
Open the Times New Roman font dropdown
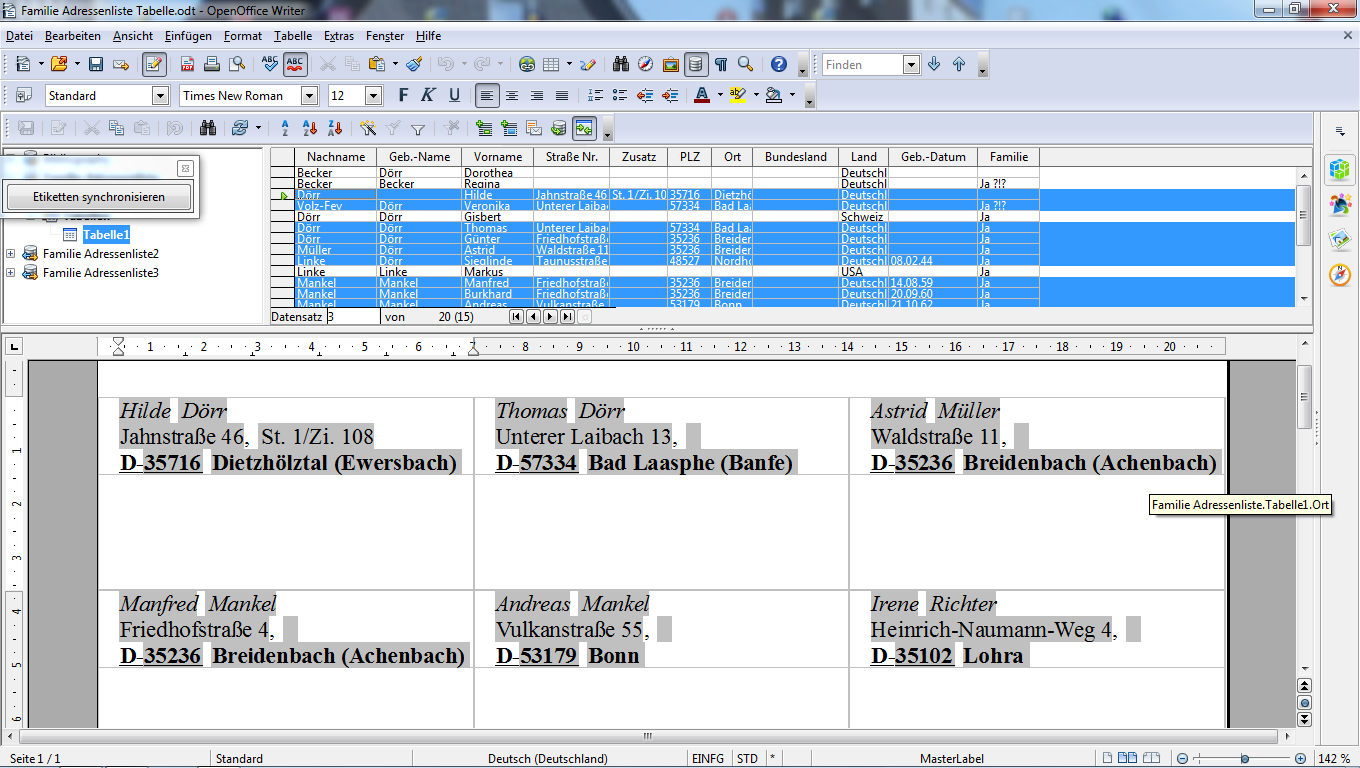[309, 96]
